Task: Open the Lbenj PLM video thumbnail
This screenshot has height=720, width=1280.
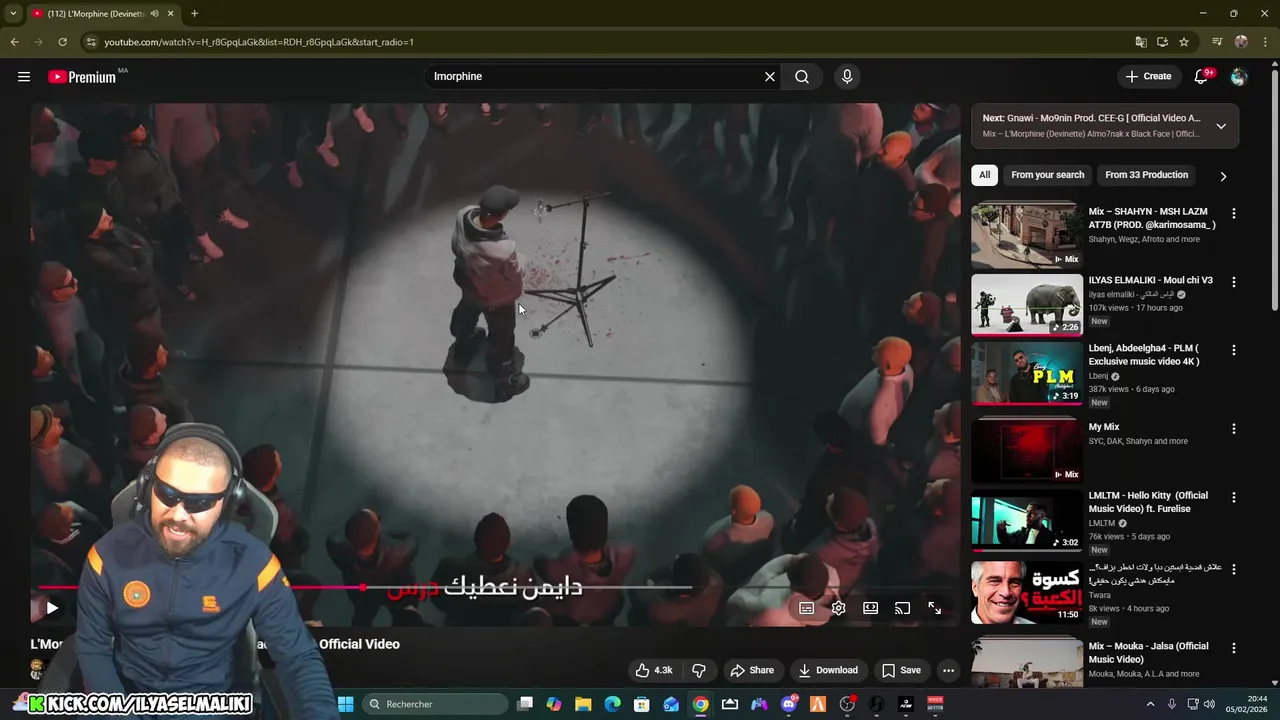Action: tap(1026, 373)
